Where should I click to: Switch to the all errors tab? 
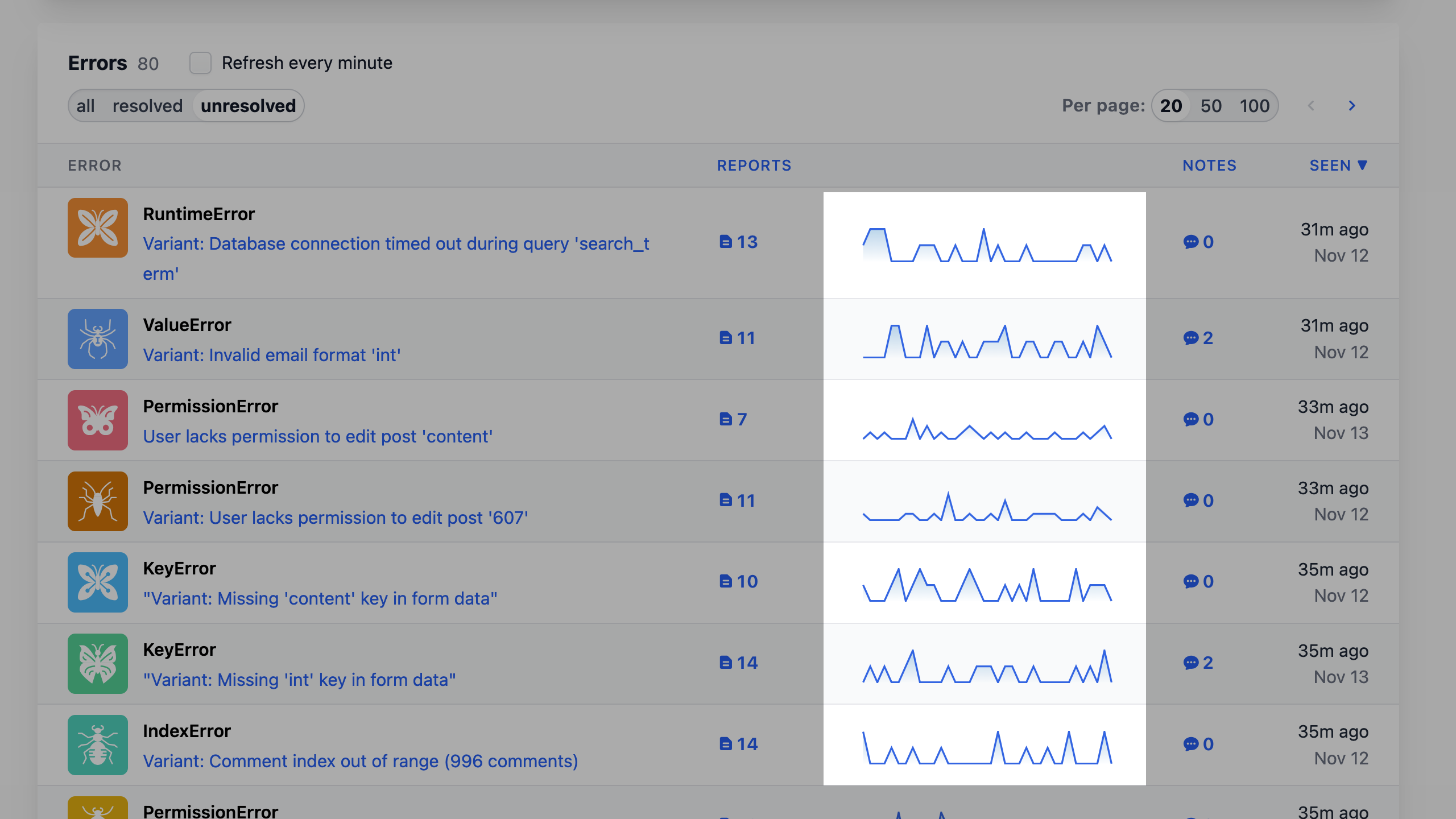pyautogui.click(x=86, y=105)
